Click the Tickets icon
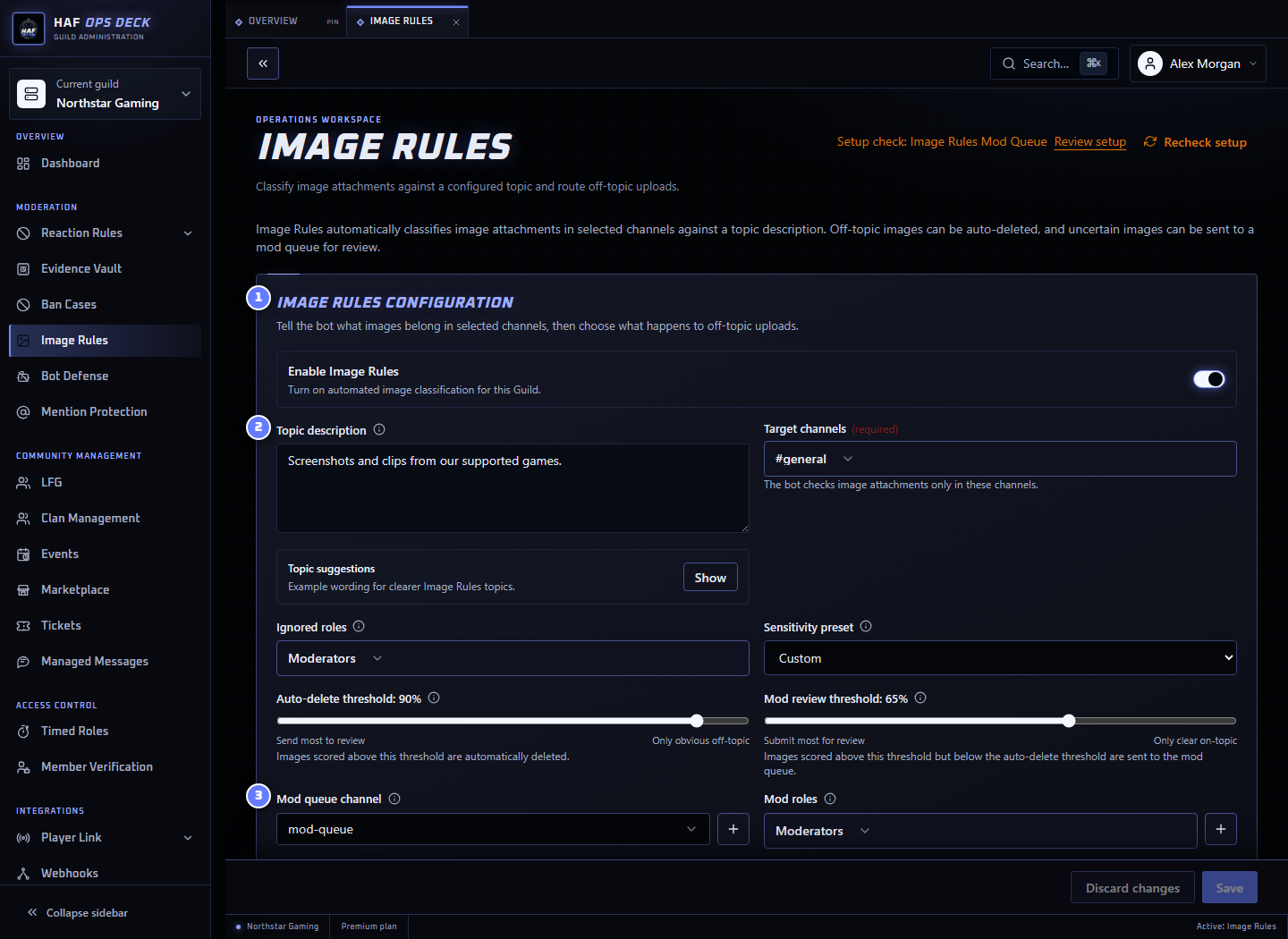 point(23,626)
